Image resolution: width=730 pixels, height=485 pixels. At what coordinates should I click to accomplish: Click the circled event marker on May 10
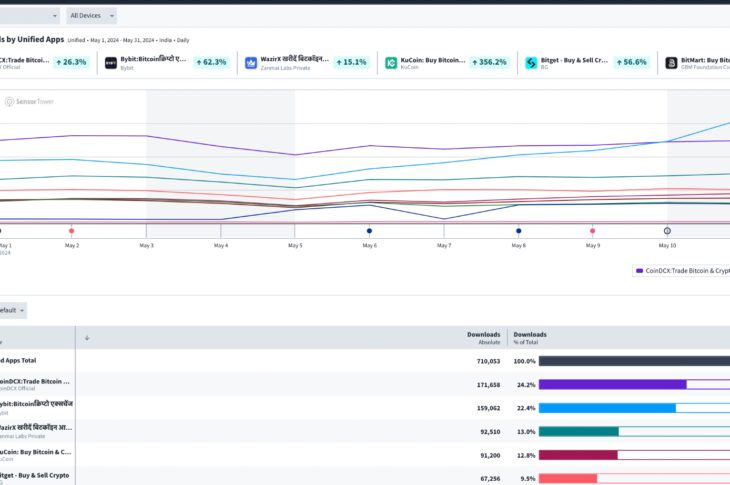click(x=667, y=230)
